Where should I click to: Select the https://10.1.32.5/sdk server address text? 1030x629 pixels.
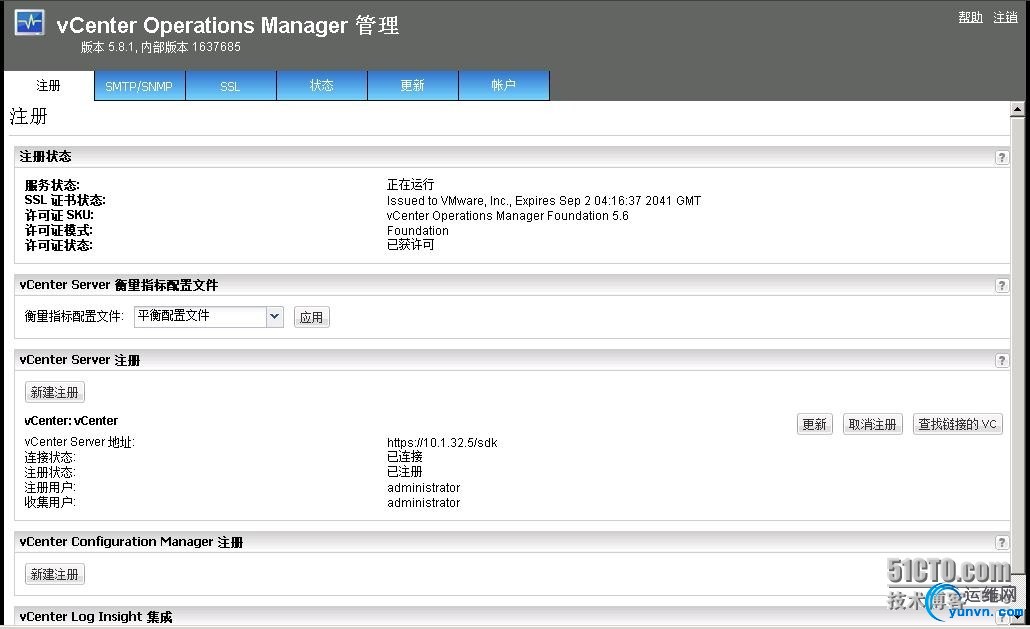point(442,443)
